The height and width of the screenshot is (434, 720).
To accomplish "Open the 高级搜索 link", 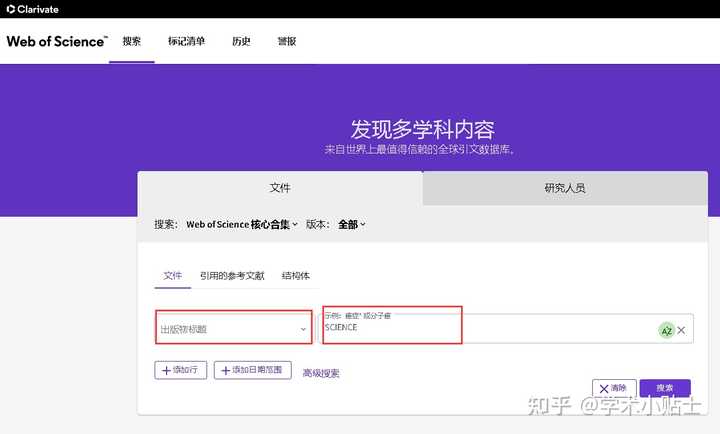I will 321,373.
